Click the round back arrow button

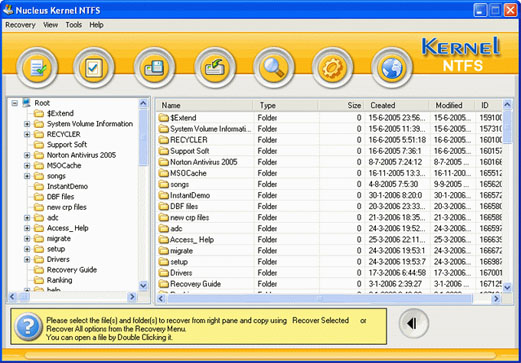coord(414,323)
